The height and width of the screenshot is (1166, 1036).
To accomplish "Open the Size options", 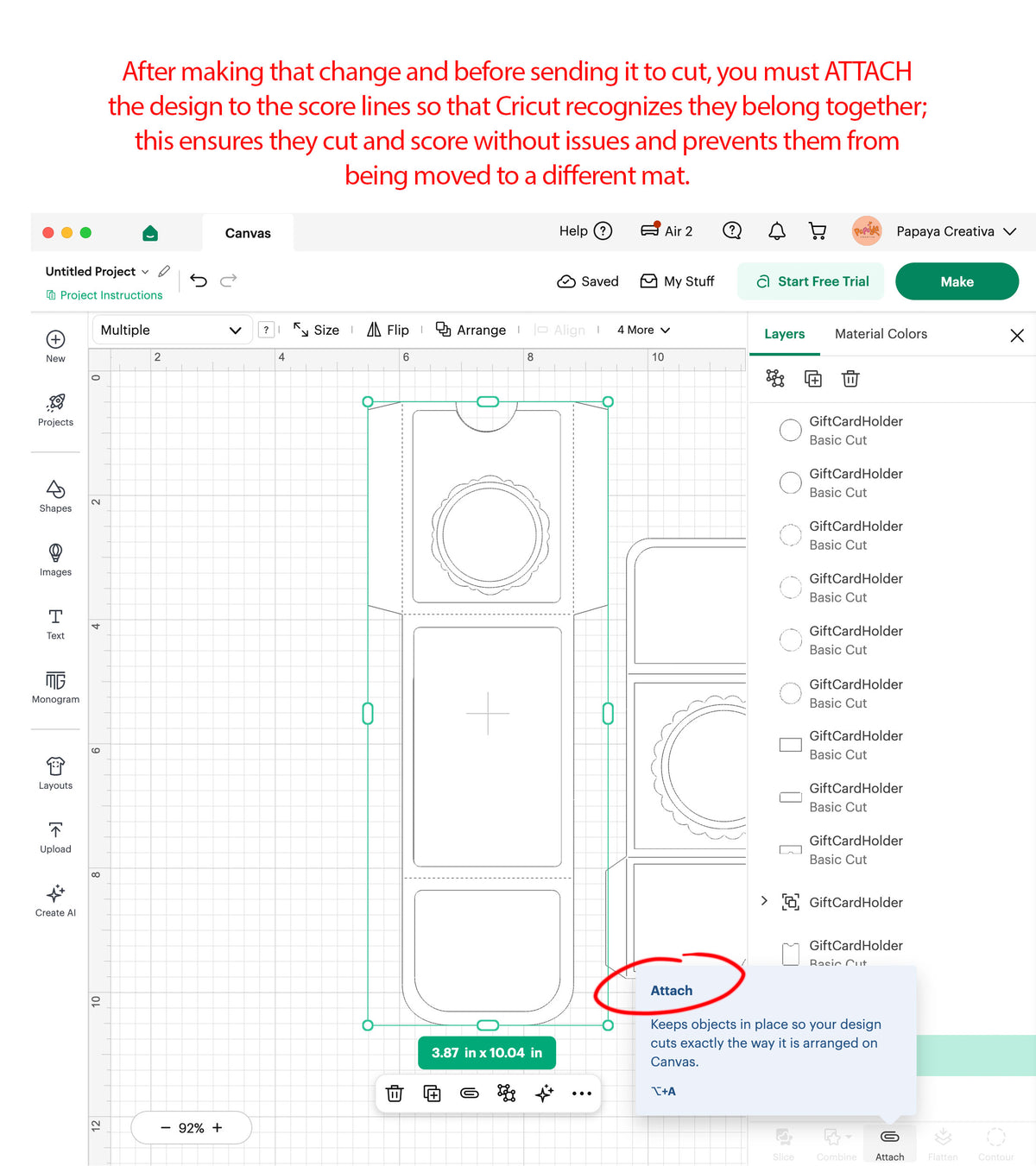I will point(316,330).
